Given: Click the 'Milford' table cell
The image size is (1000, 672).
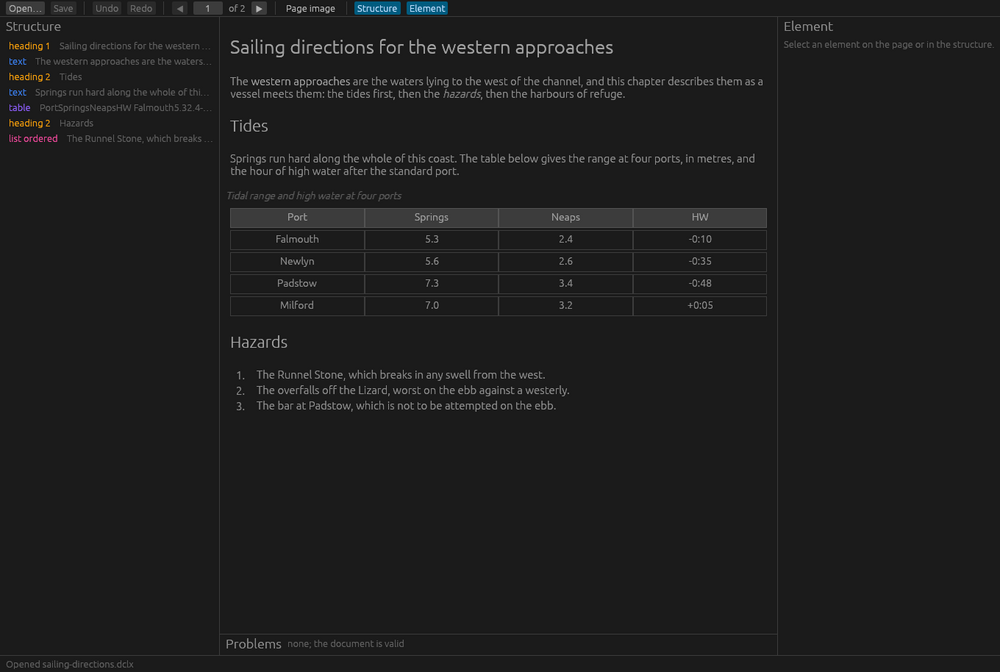Looking at the screenshot, I should (297, 305).
